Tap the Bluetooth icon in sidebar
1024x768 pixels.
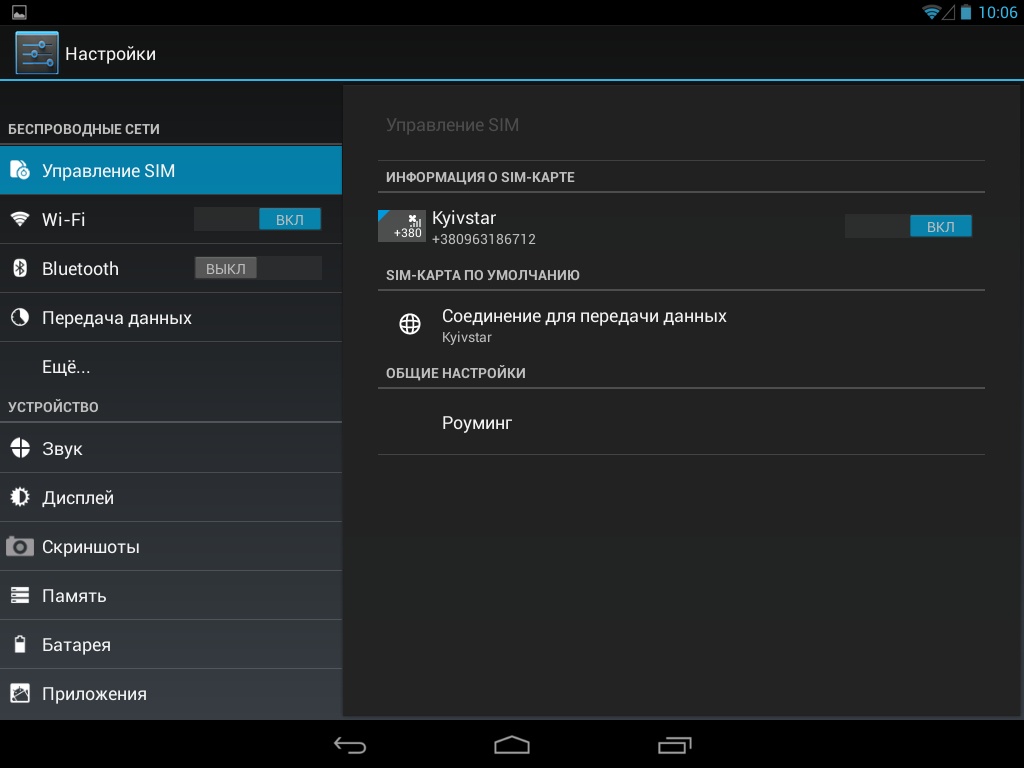(x=20, y=268)
